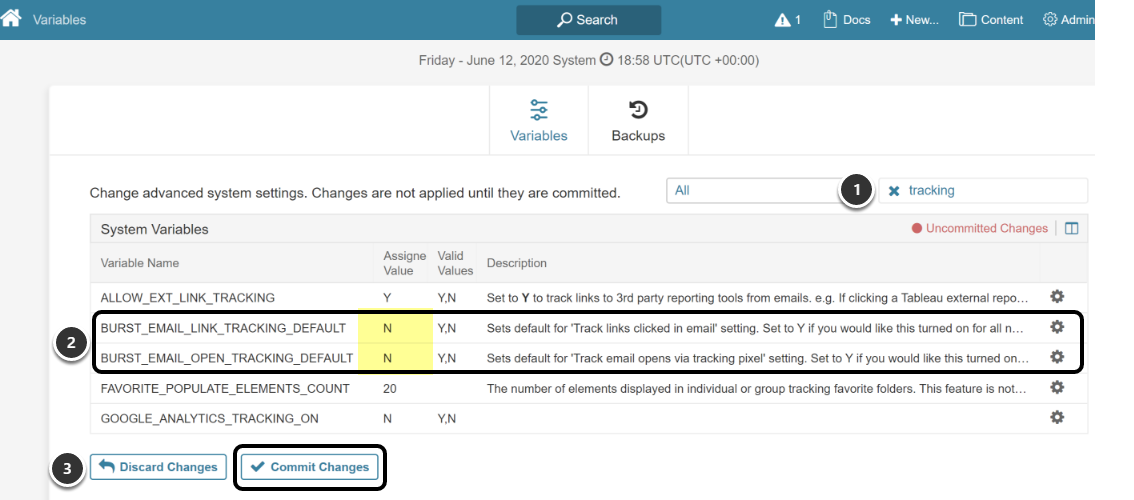
Task: Click gear icon for FAVORITE_POPULATE_ELEMENTS_COUNT row
Action: coord(1057,387)
